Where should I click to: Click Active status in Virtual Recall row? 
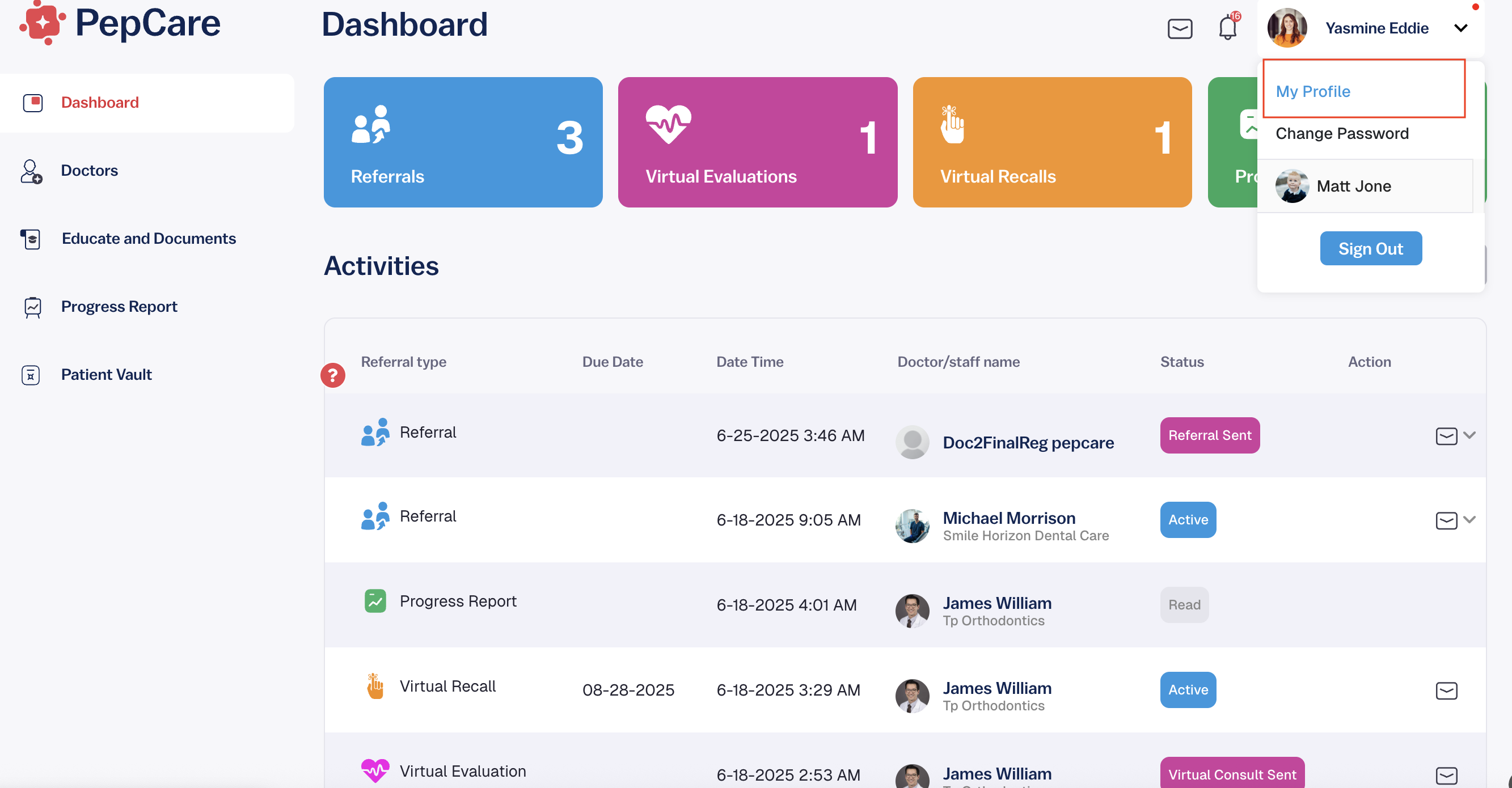coord(1188,690)
